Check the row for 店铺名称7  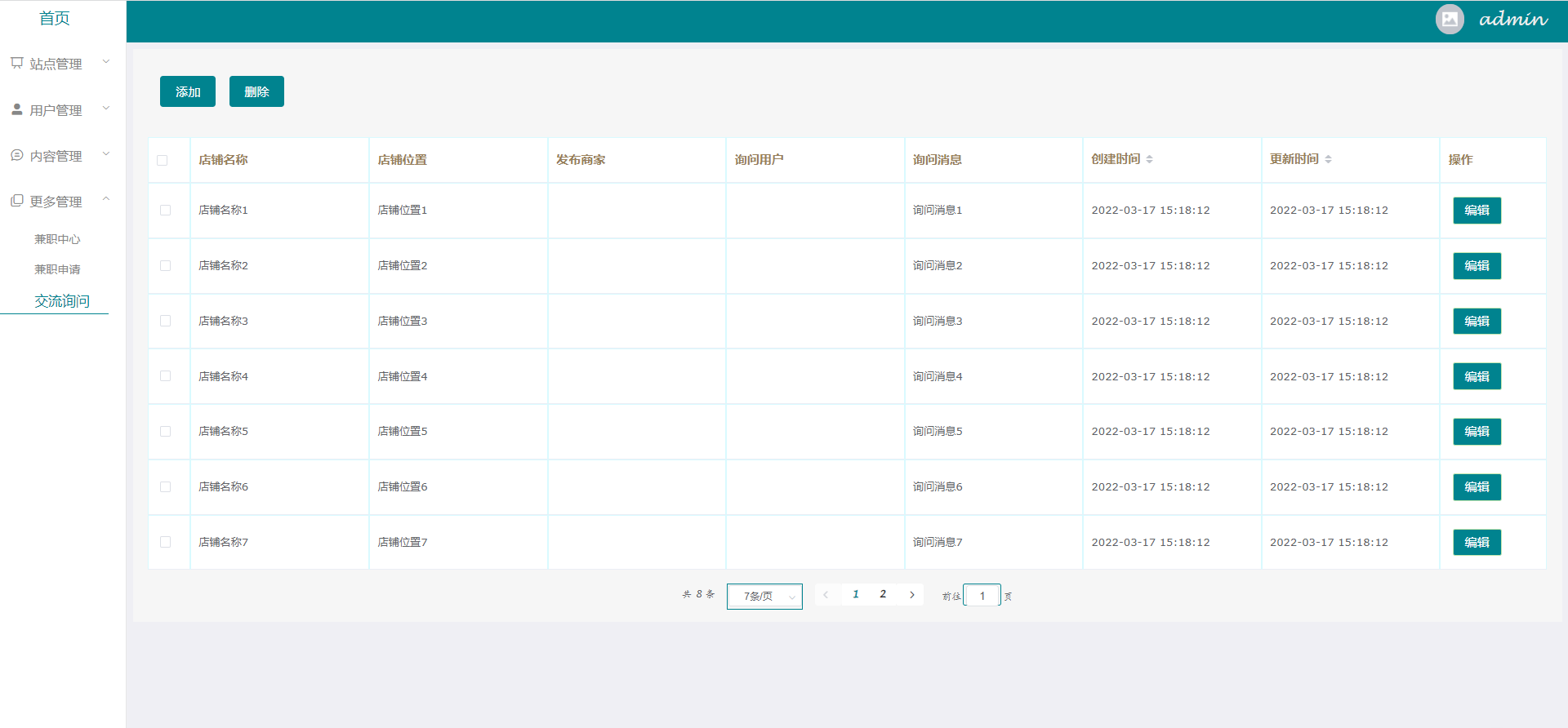click(166, 542)
